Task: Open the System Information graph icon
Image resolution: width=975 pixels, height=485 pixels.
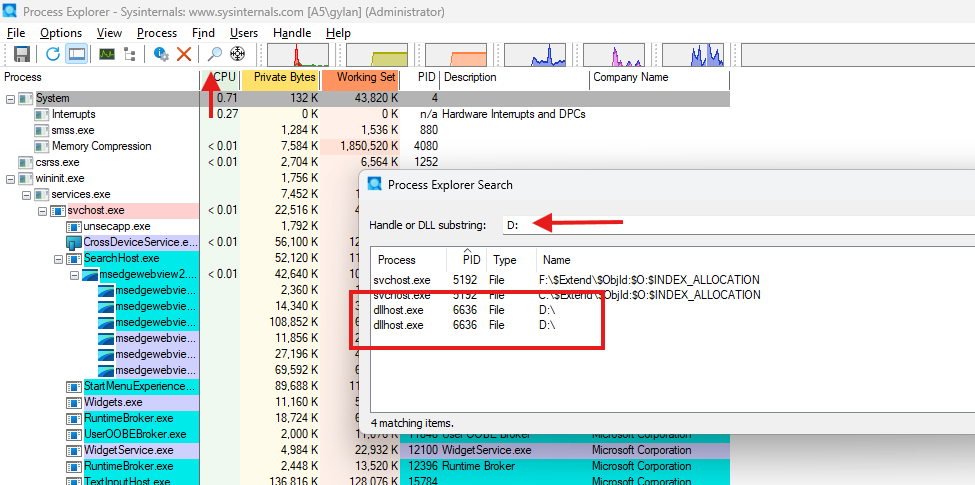Action: pos(105,54)
